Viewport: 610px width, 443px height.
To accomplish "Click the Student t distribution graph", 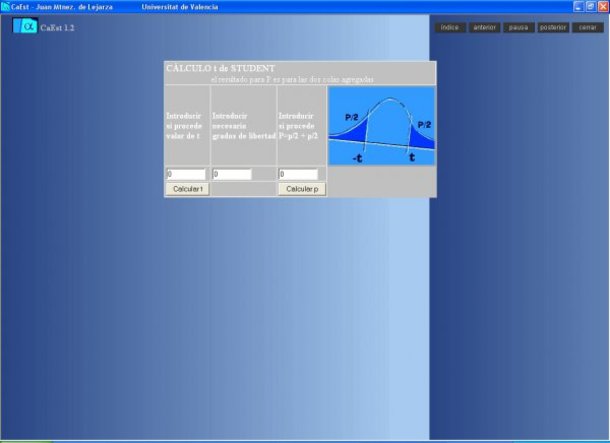I will [381, 125].
